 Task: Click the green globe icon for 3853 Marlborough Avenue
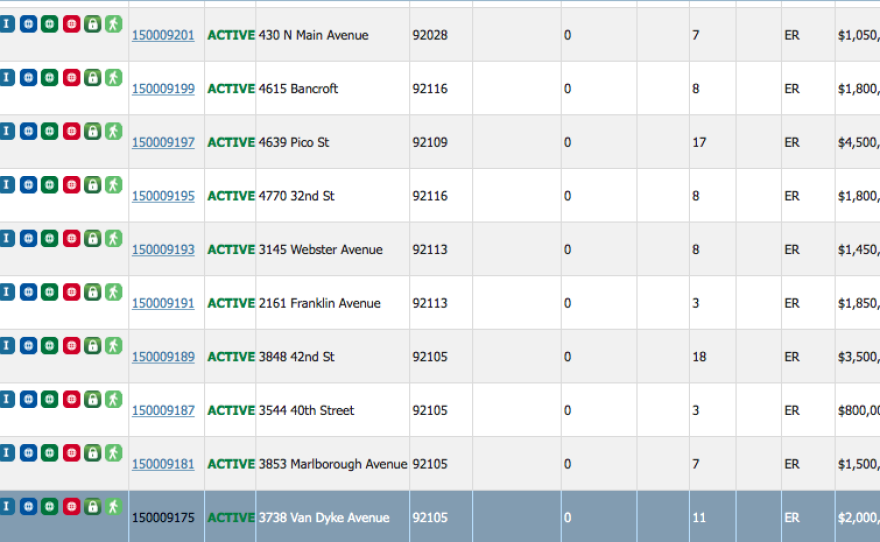tap(49, 453)
